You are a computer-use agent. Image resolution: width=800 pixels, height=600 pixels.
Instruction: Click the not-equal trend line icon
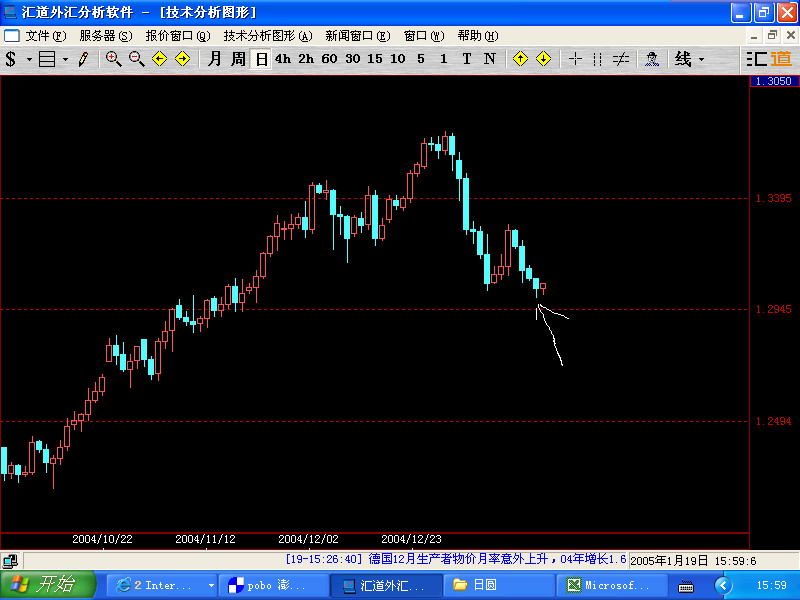tap(620, 59)
